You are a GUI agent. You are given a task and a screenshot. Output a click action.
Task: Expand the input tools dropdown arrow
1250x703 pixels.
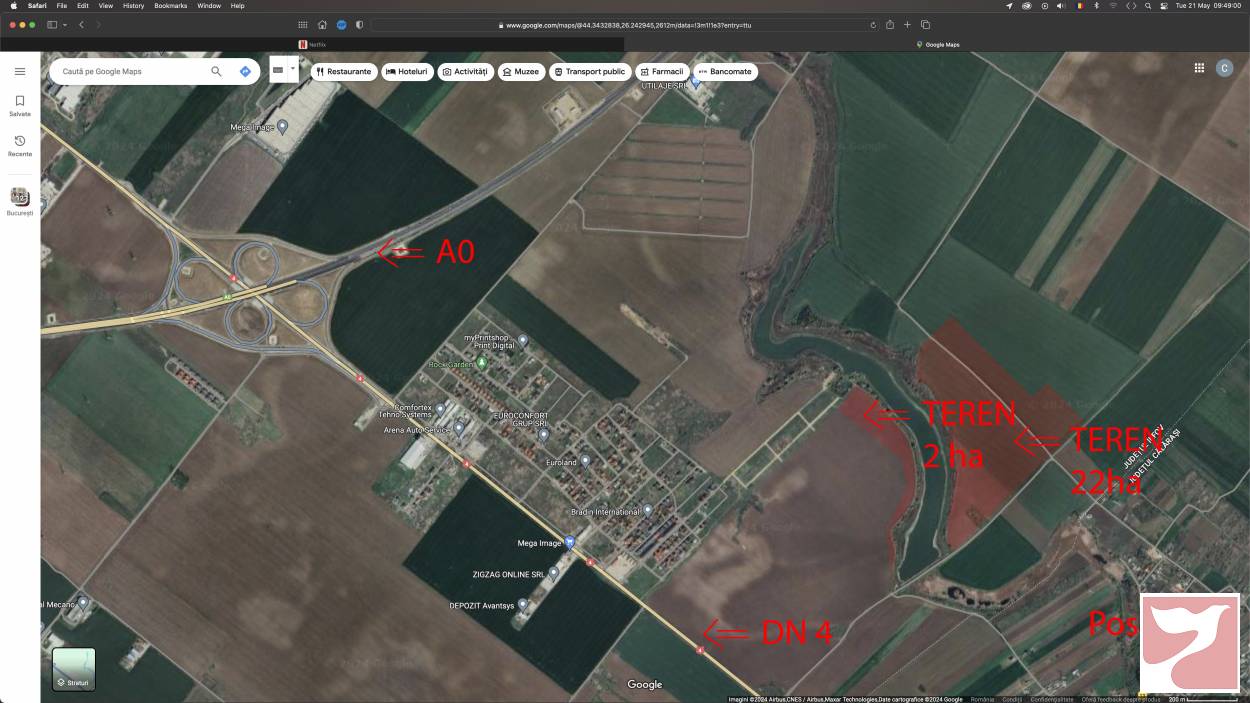pos(293,71)
